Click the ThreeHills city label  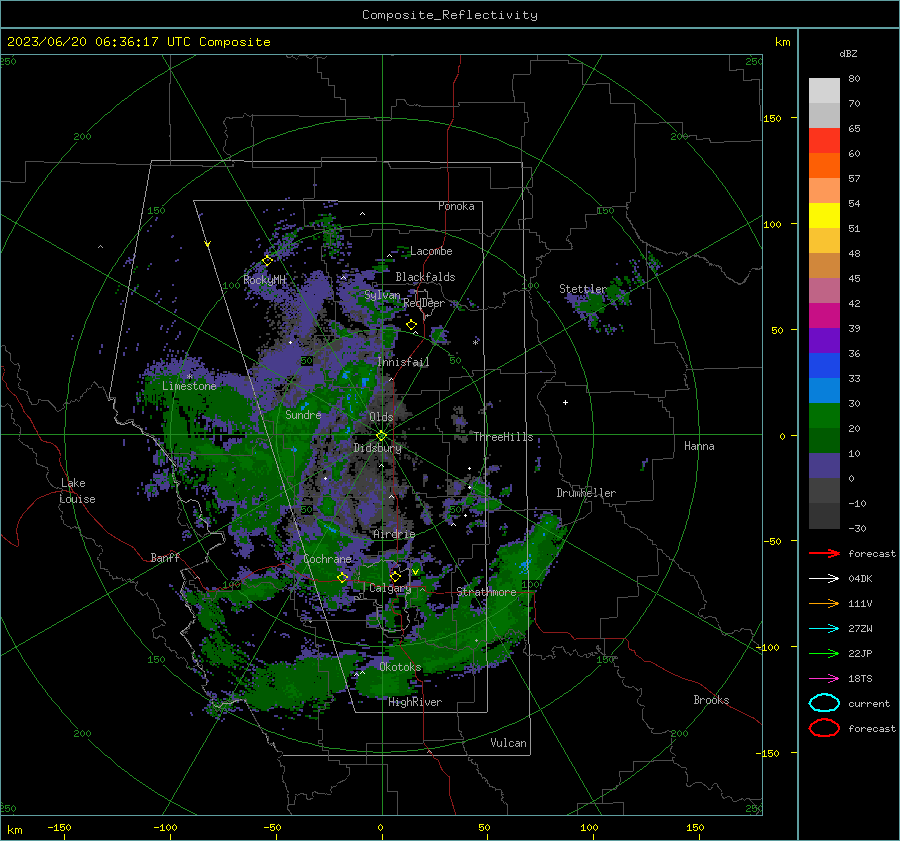tap(503, 437)
